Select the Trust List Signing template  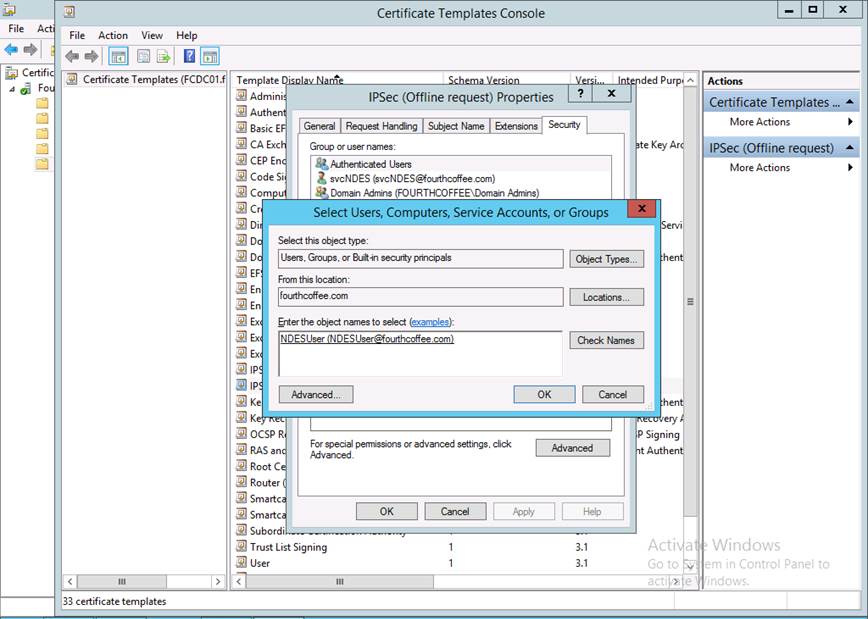click(x=287, y=547)
